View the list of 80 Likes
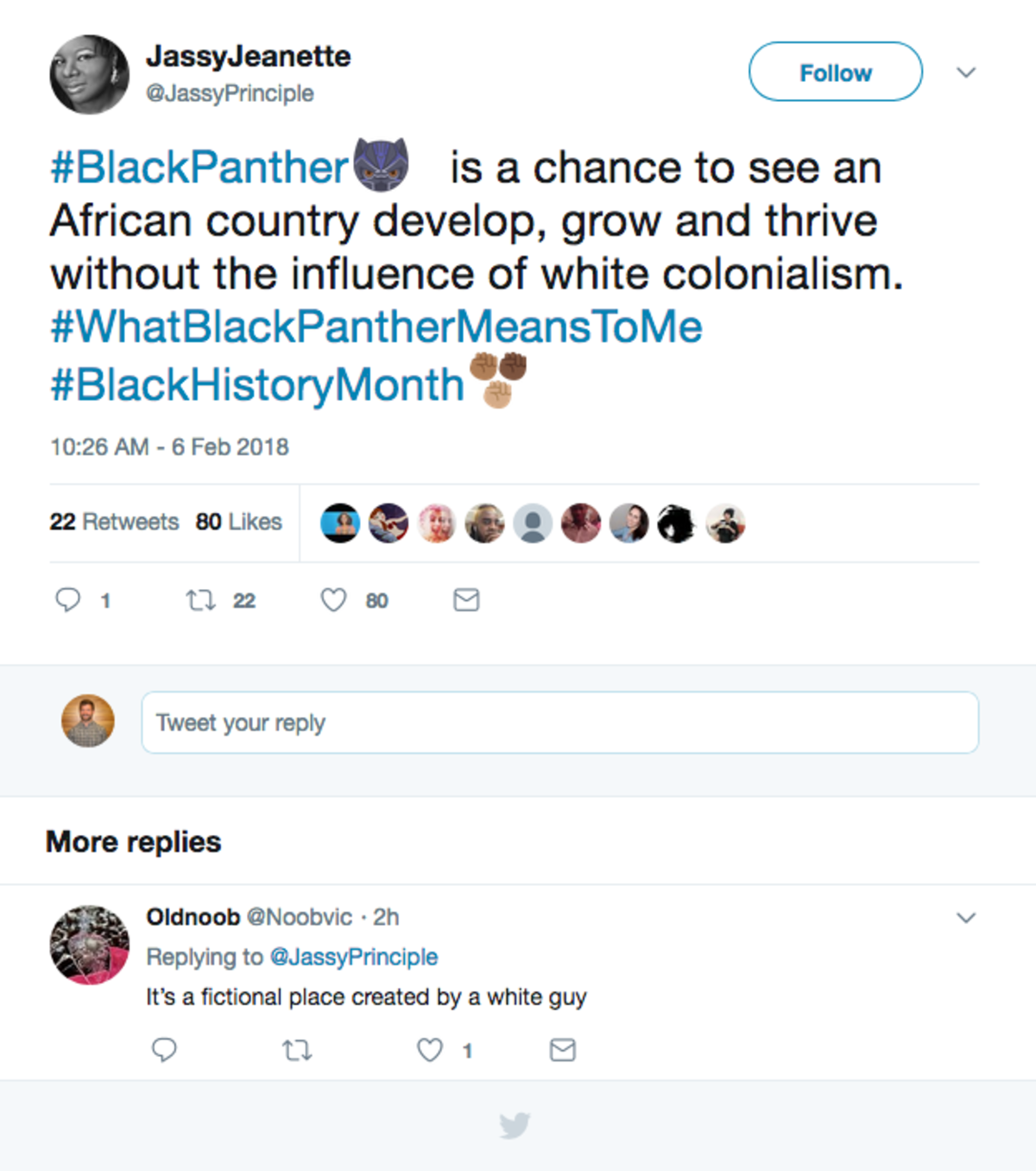 238,522
